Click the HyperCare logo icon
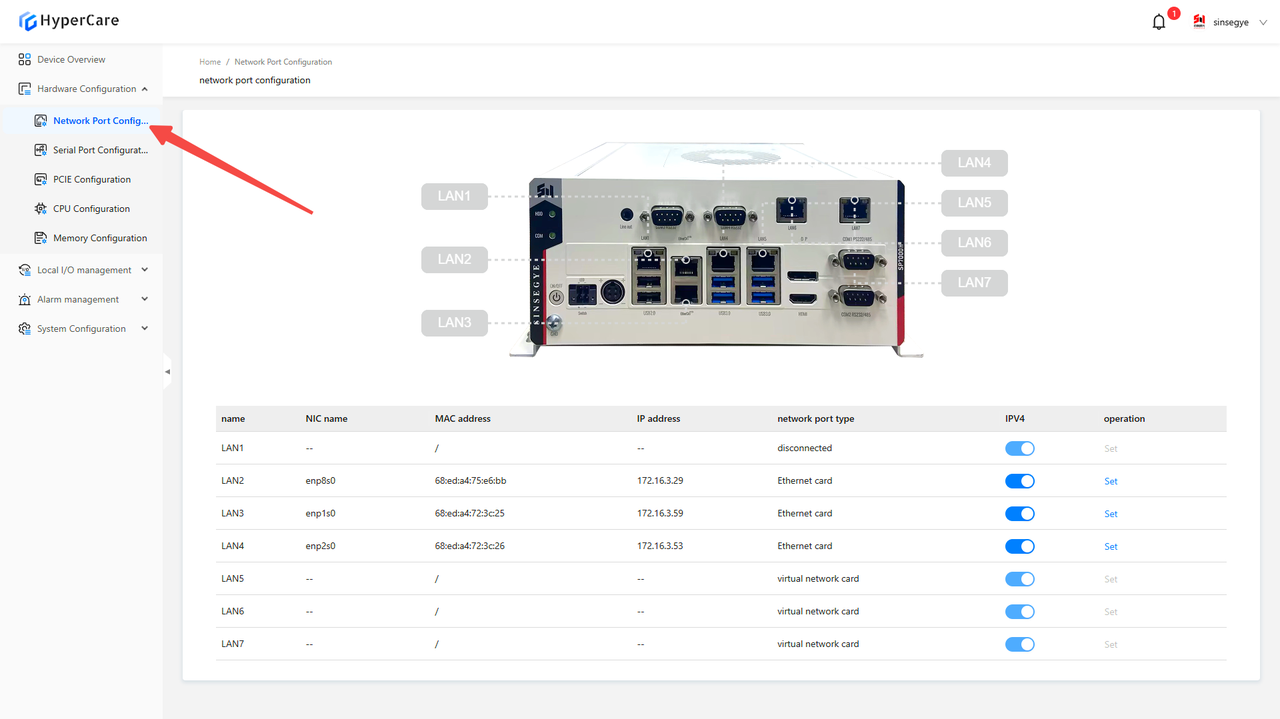The height and width of the screenshot is (719, 1280). pos(28,22)
